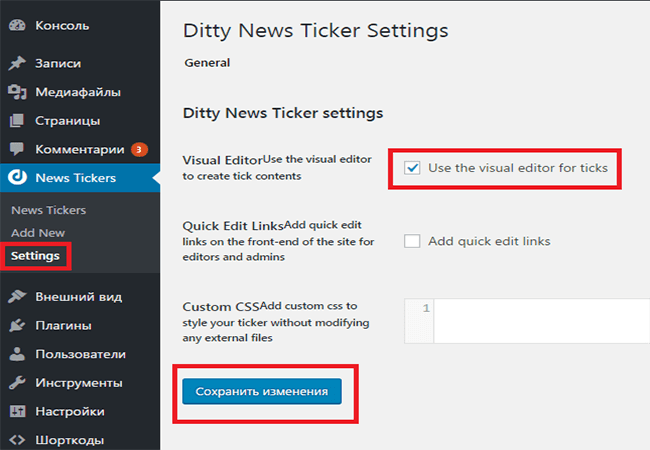Click the Шорткоды code brackets icon
Screen dimensions: 650x450
(17, 440)
